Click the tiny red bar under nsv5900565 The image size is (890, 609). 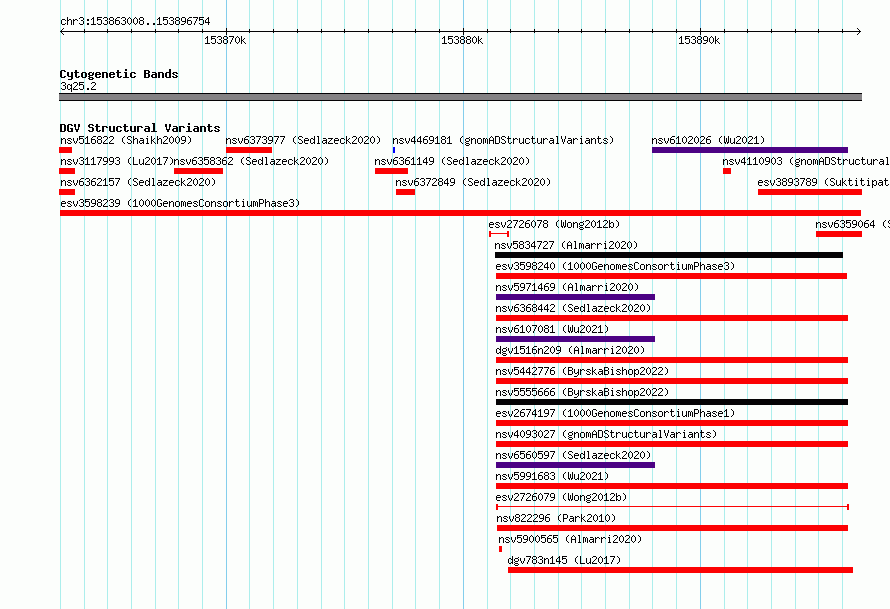(501, 549)
